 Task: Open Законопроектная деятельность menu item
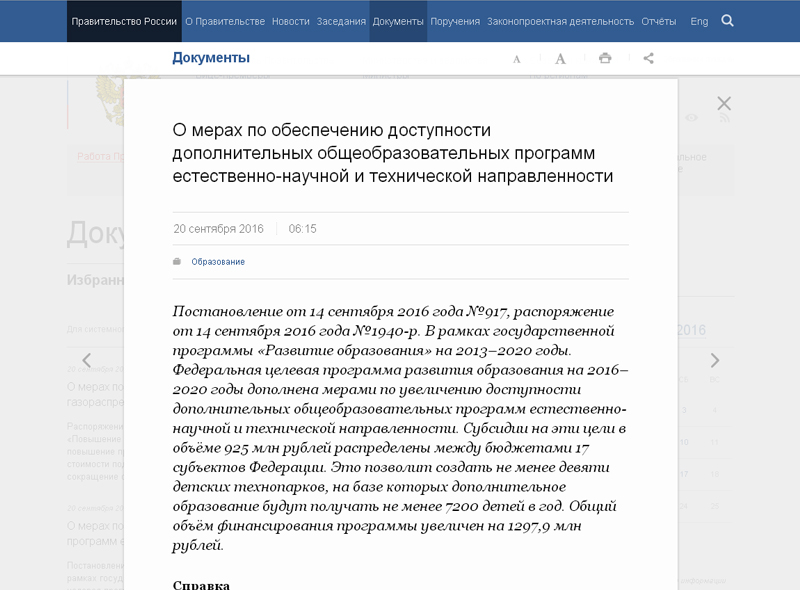pyautogui.click(x=560, y=21)
